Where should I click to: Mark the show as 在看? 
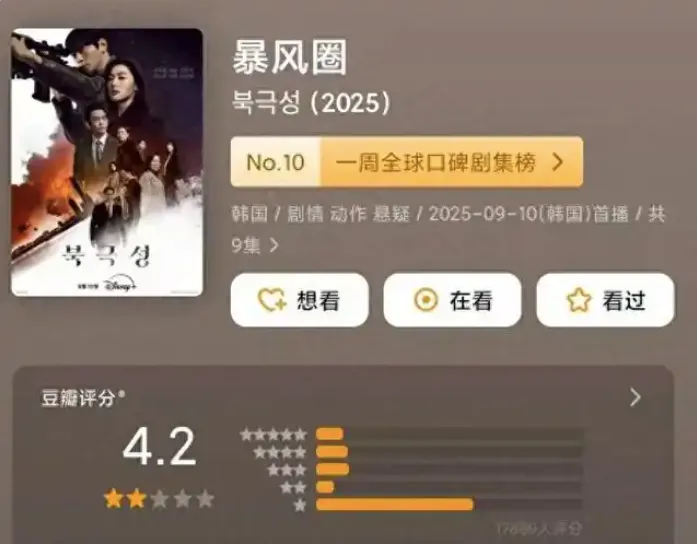pyautogui.click(x=453, y=300)
